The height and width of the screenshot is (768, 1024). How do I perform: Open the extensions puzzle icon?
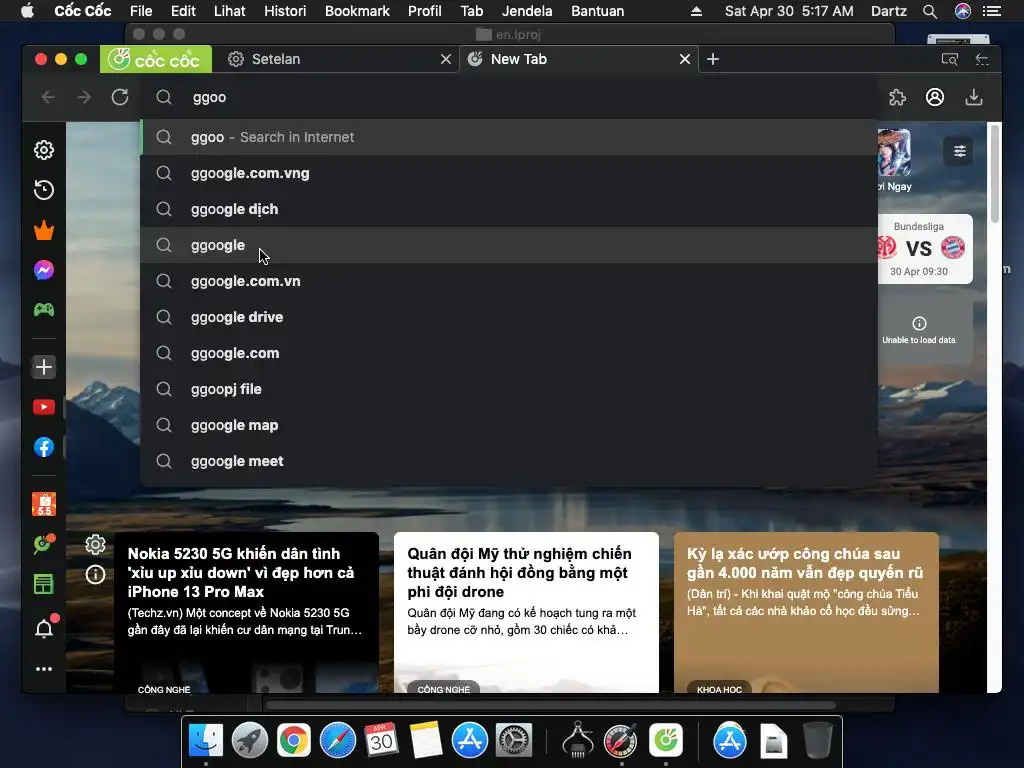[x=897, y=97]
